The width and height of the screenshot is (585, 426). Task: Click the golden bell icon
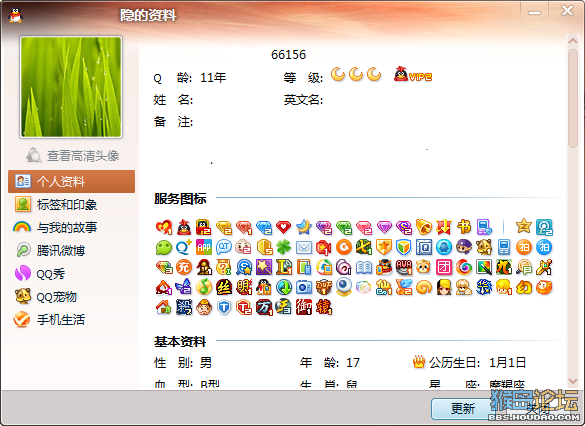coord(424,227)
